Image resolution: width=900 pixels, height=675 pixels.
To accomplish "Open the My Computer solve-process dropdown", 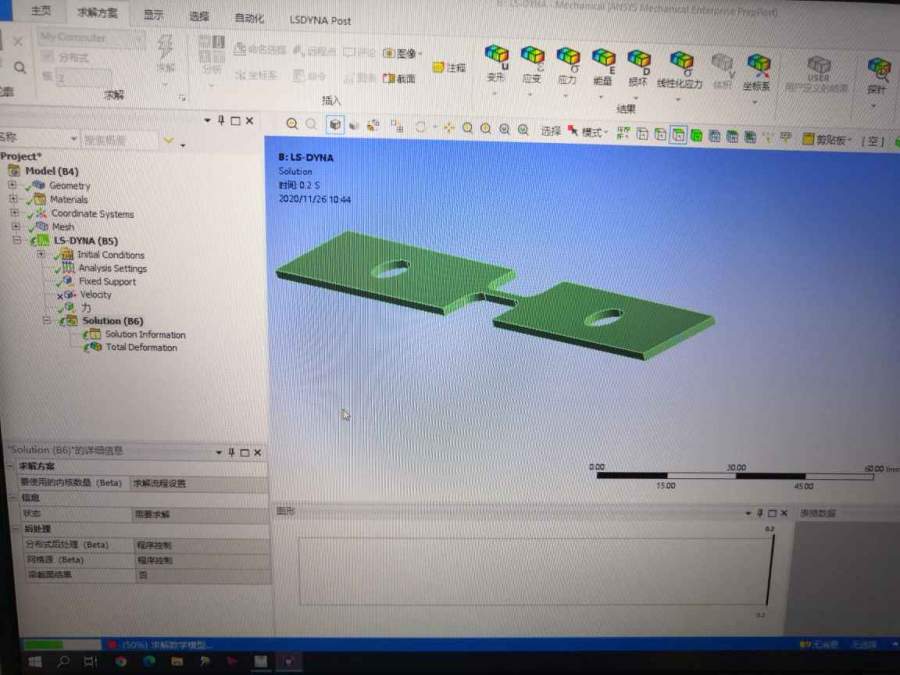I will pyautogui.click(x=139, y=38).
